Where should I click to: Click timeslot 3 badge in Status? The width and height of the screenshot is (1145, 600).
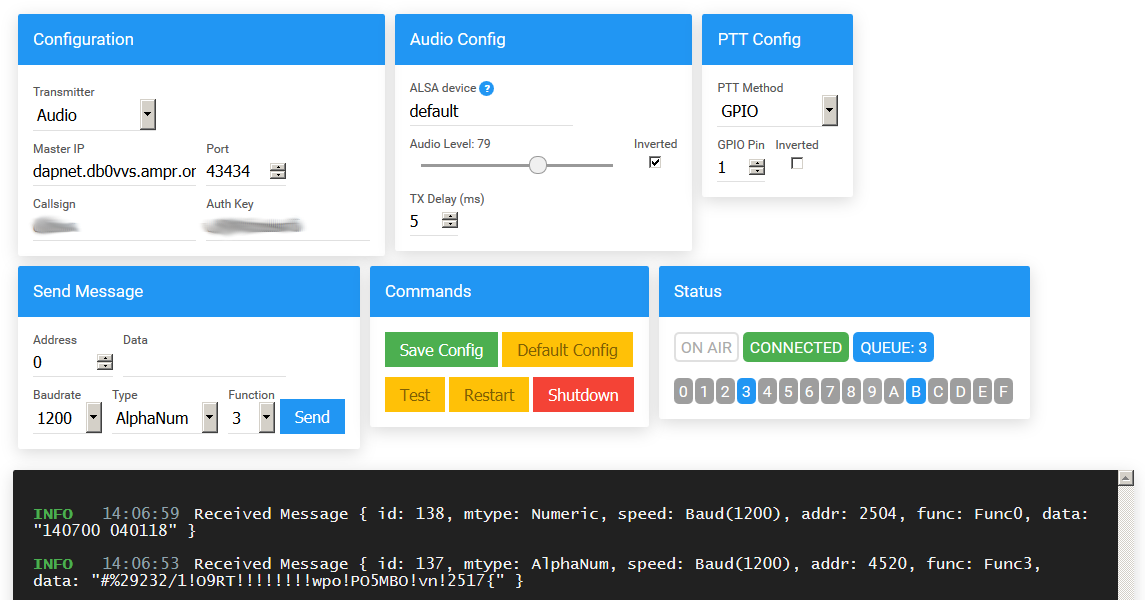tap(746, 391)
